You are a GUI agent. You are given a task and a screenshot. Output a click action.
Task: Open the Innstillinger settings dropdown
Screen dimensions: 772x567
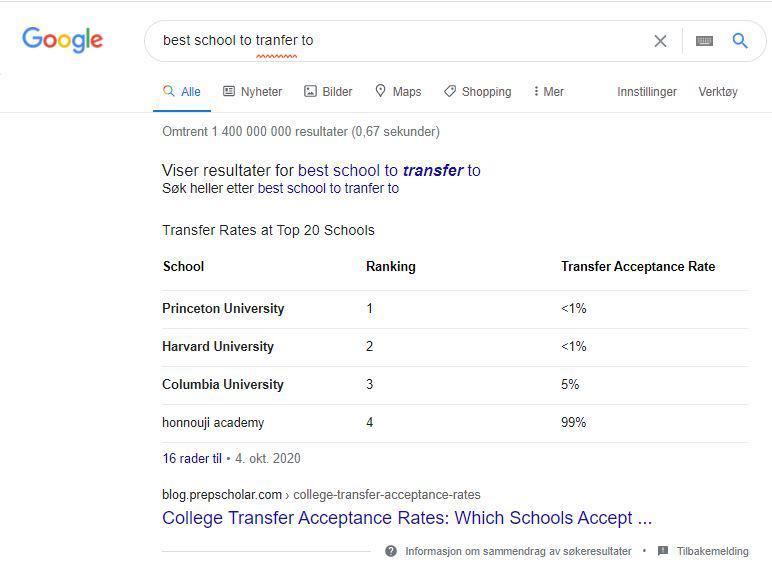(647, 91)
